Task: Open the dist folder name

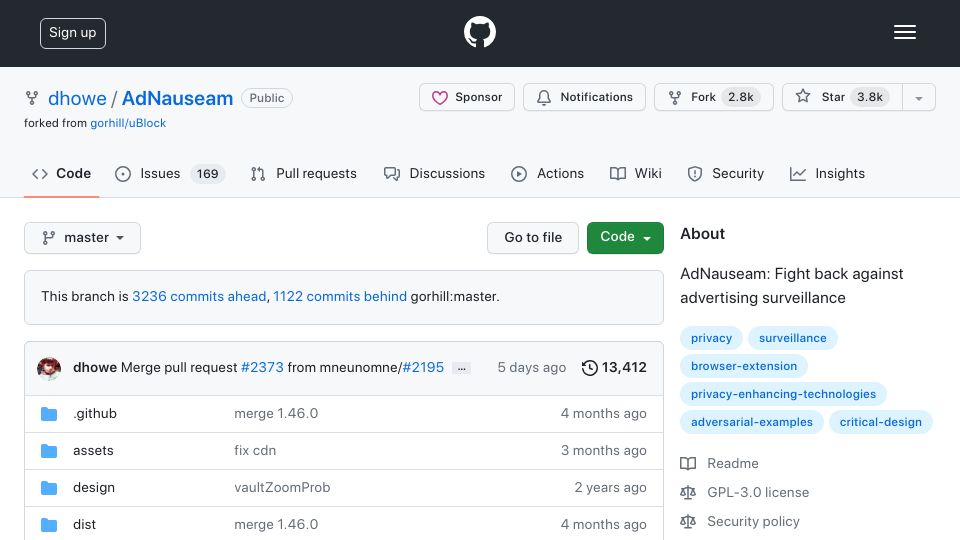Action: (x=84, y=524)
